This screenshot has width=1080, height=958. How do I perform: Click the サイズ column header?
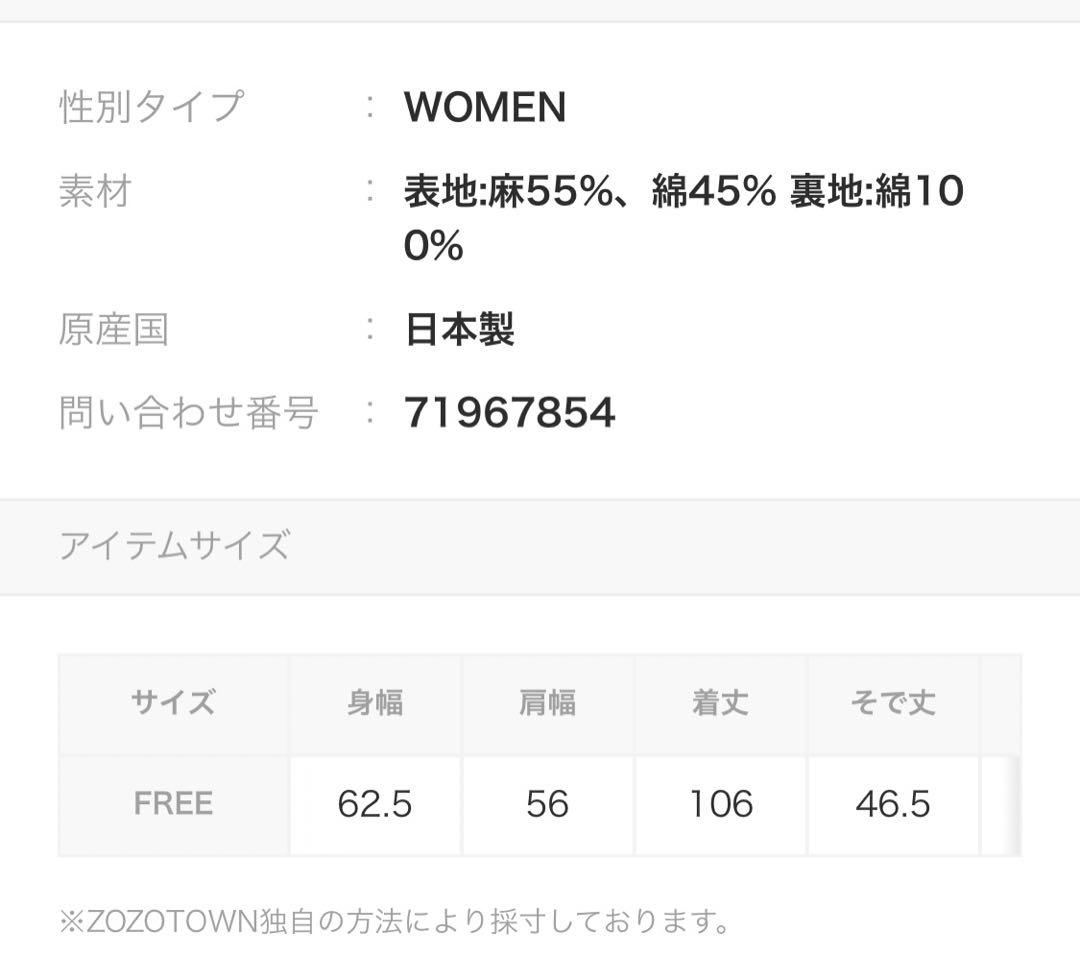tap(173, 703)
